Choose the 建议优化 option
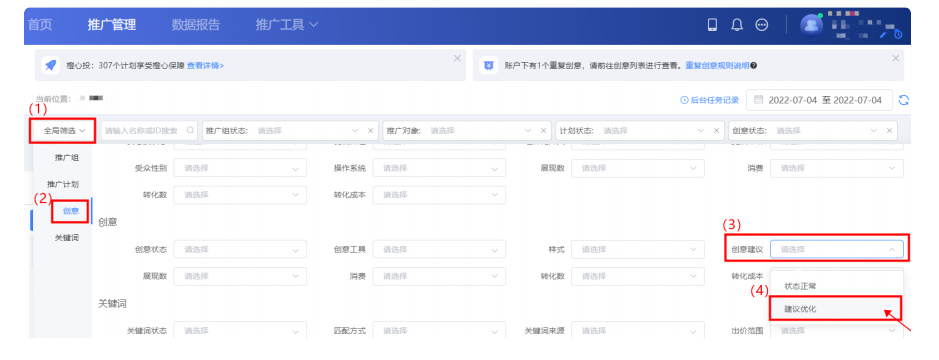This screenshot has width=939, height=360. (x=837, y=309)
